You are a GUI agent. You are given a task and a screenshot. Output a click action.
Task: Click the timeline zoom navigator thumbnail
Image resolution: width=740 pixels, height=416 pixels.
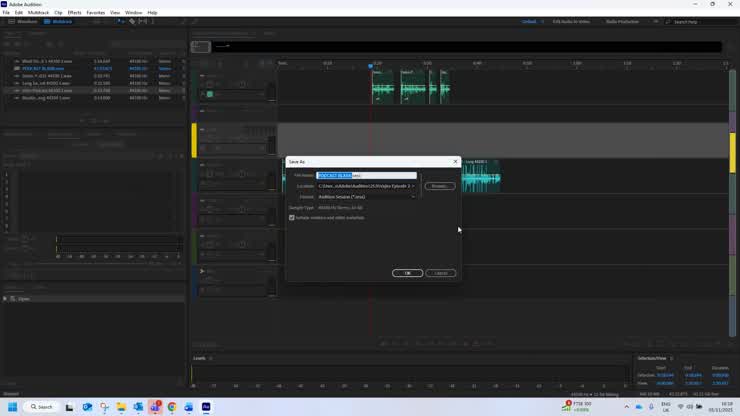click(201, 47)
